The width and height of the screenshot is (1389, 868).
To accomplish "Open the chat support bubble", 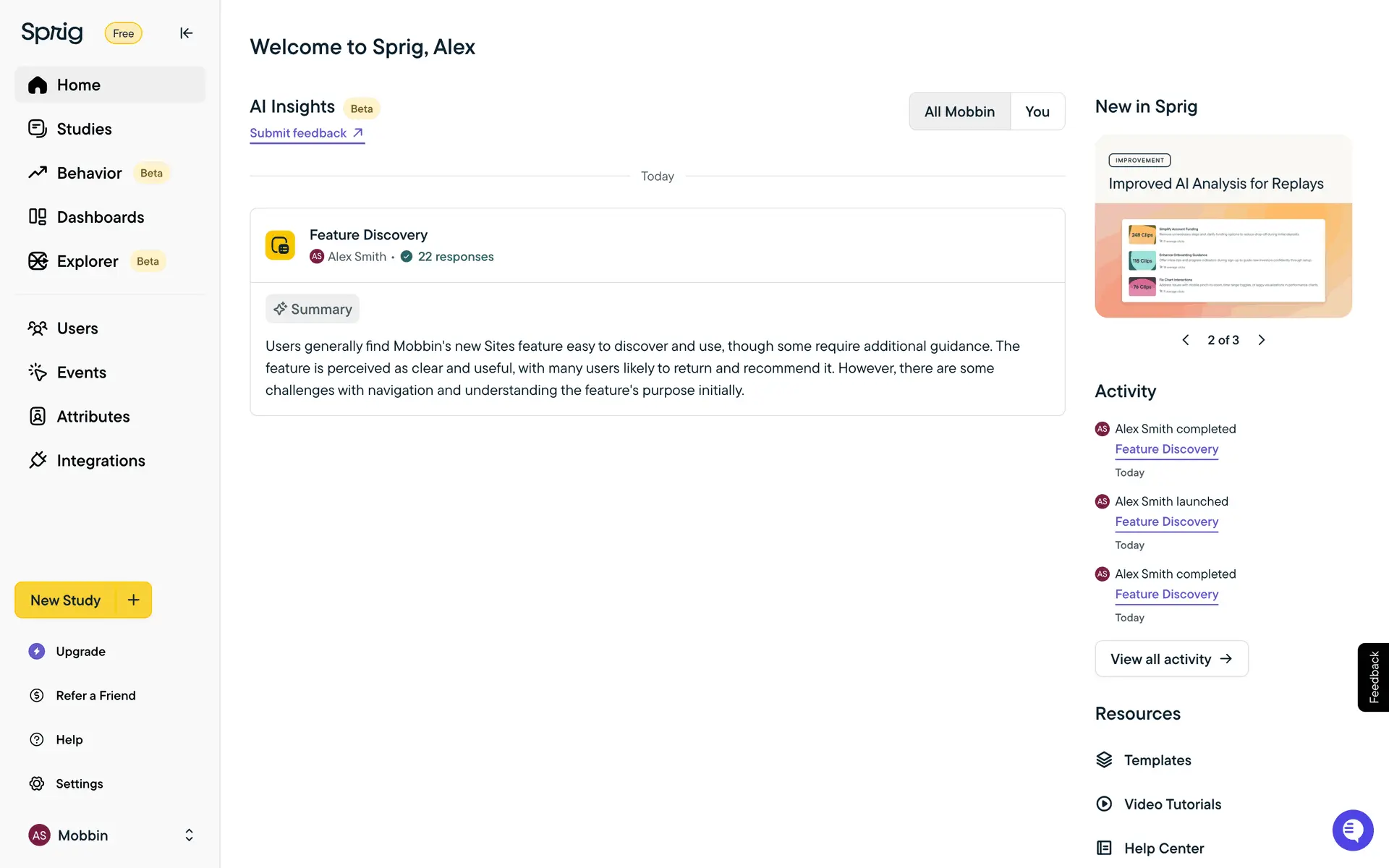I will [x=1352, y=830].
